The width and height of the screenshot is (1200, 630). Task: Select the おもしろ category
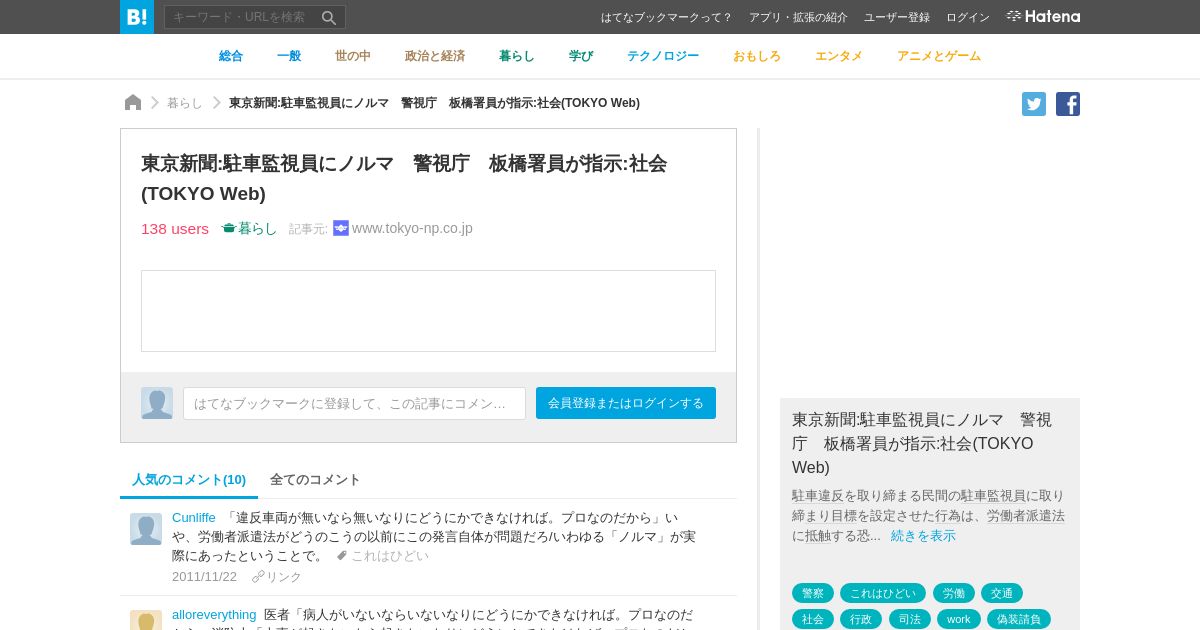click(x=757, y=56)
